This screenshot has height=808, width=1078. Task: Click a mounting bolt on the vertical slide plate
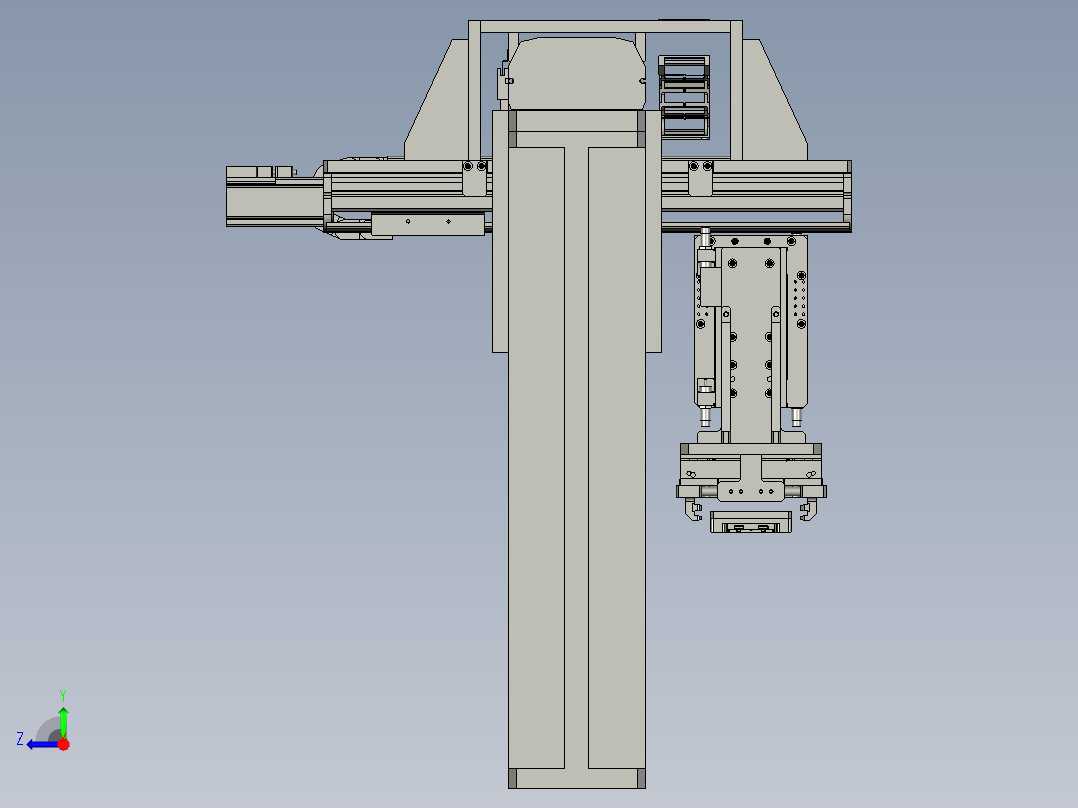pos(731,262)
